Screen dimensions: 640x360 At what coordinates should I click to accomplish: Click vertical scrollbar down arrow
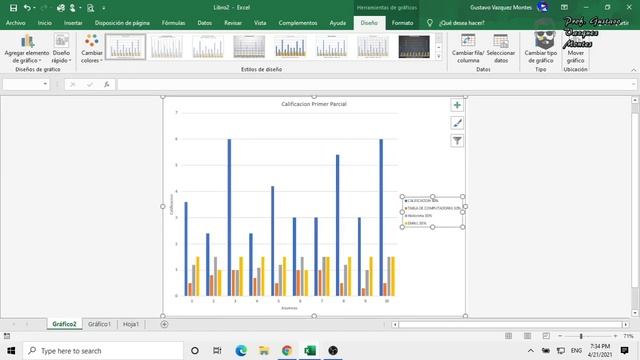click(635, 313)
